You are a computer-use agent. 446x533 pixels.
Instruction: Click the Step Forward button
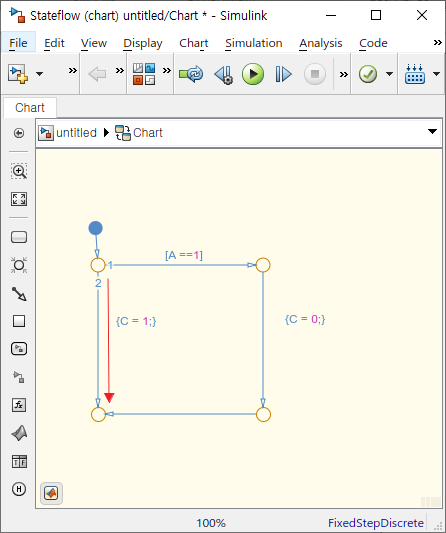click(283, 74)
